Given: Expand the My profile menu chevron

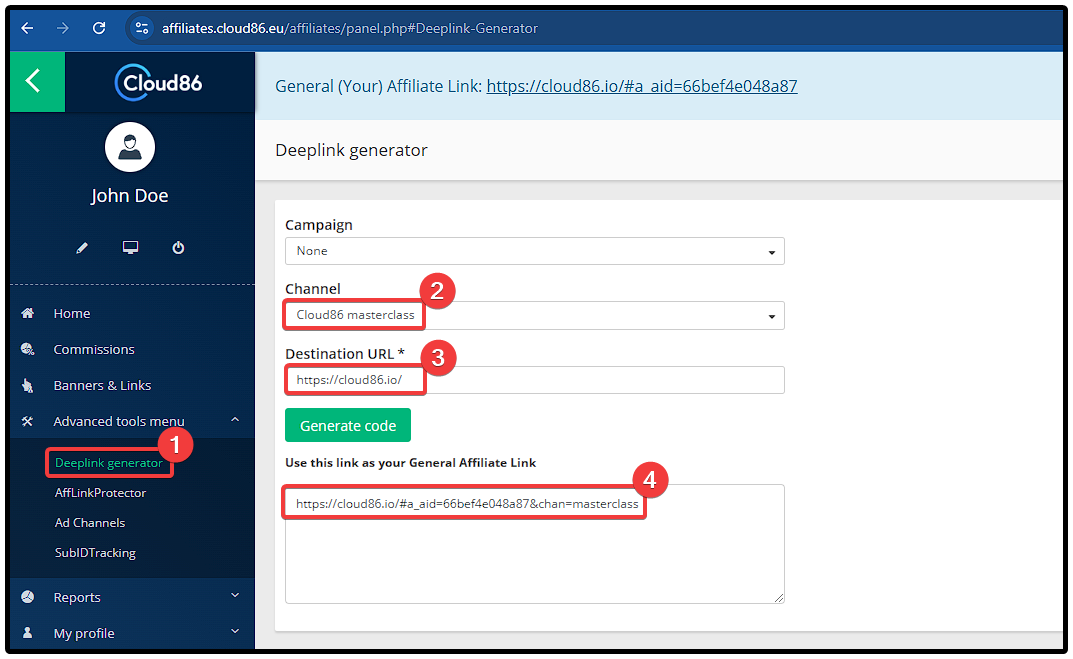Looking at the screenshot, I should pyautogui.click(x=235, y=631).
